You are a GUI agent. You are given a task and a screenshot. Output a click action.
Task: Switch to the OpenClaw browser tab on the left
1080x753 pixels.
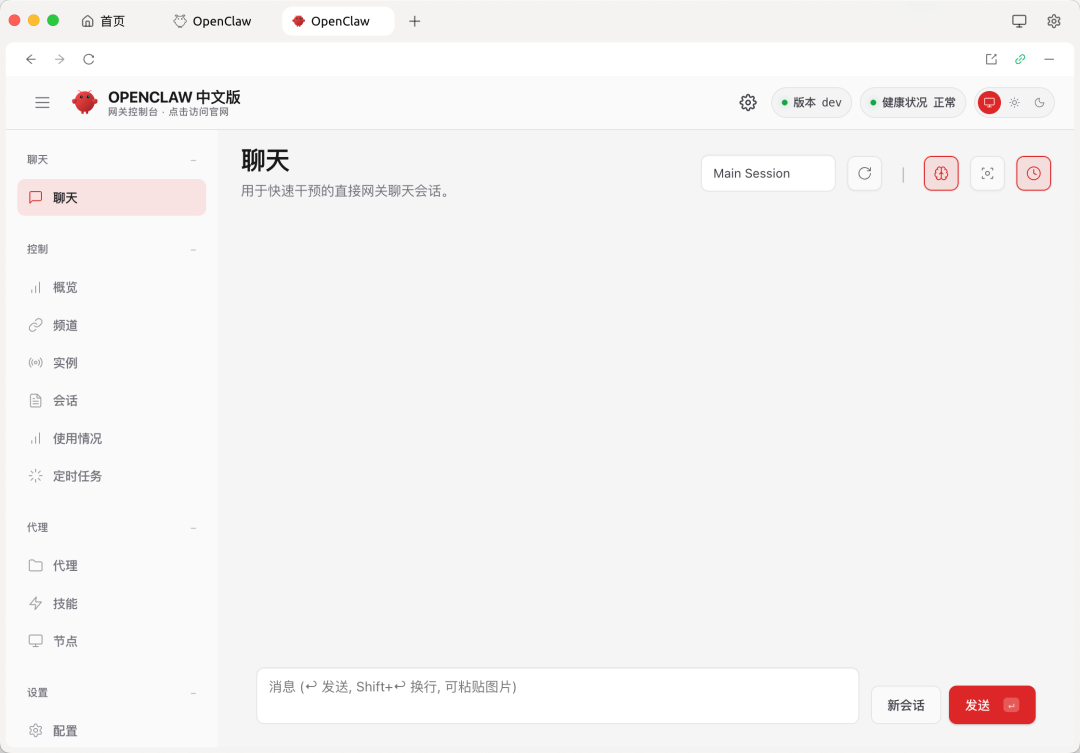click(211, 20)
